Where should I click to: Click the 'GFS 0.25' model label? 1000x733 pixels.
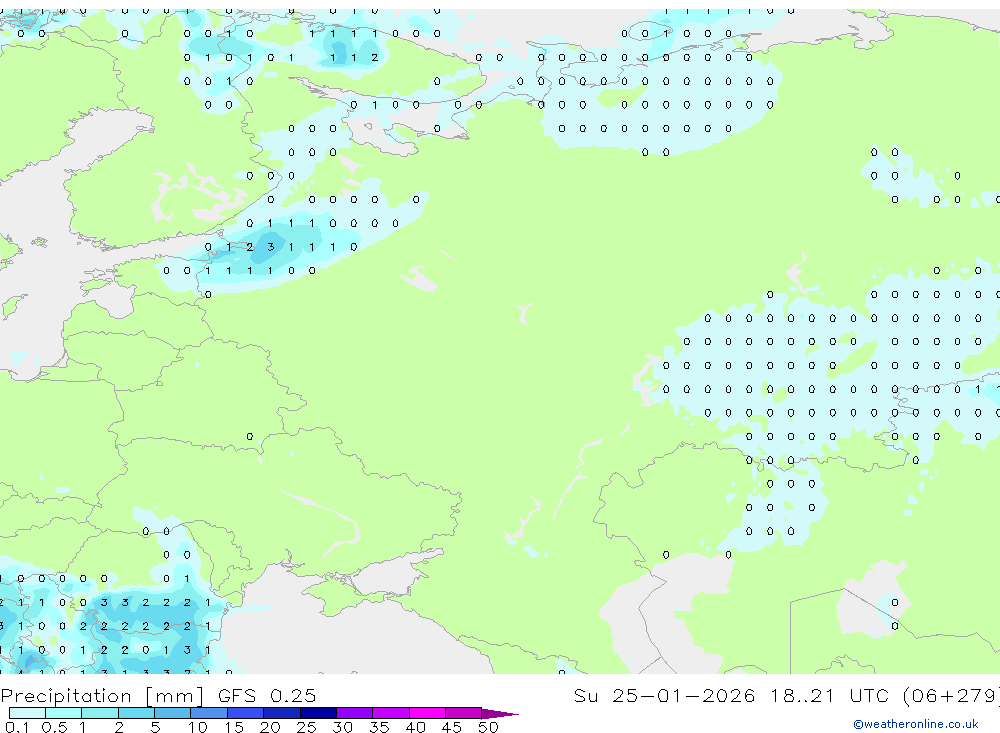pos(267,695)
